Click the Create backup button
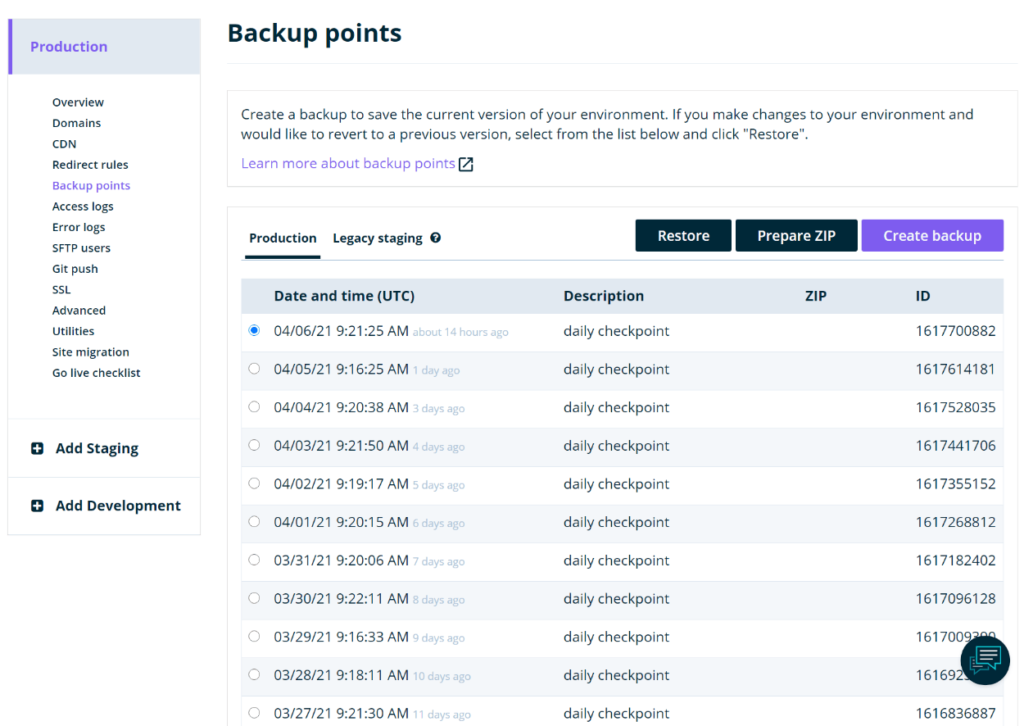 click(x=932, y=235)
